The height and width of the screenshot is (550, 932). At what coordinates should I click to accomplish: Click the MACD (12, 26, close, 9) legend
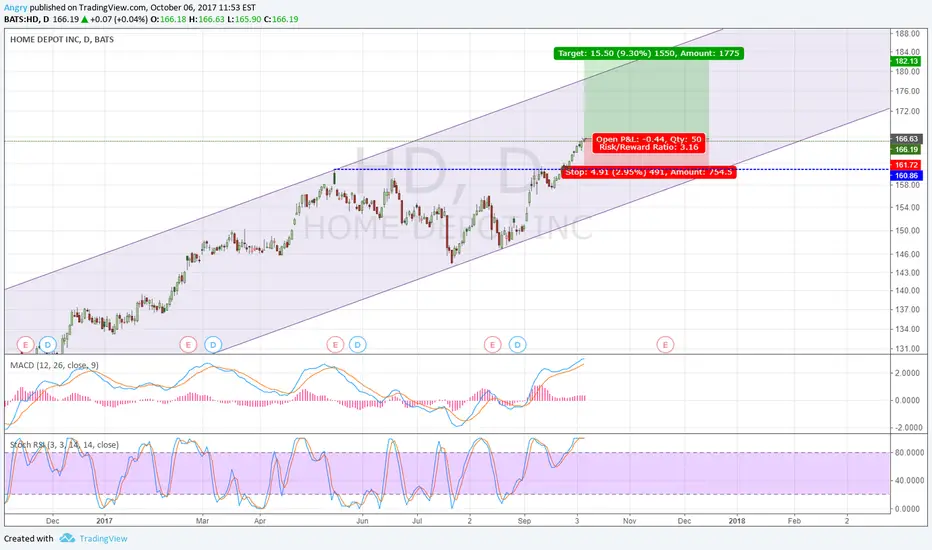pos(54,365)
